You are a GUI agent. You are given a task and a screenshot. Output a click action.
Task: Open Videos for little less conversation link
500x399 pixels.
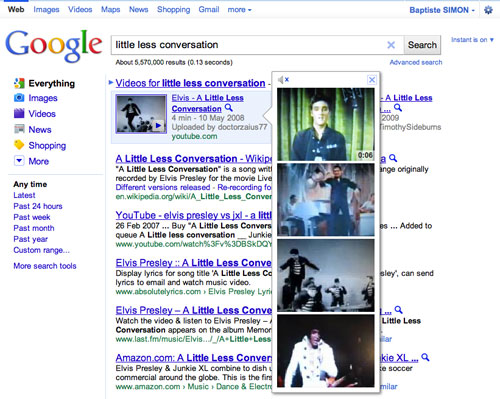[x=190, y=83]
